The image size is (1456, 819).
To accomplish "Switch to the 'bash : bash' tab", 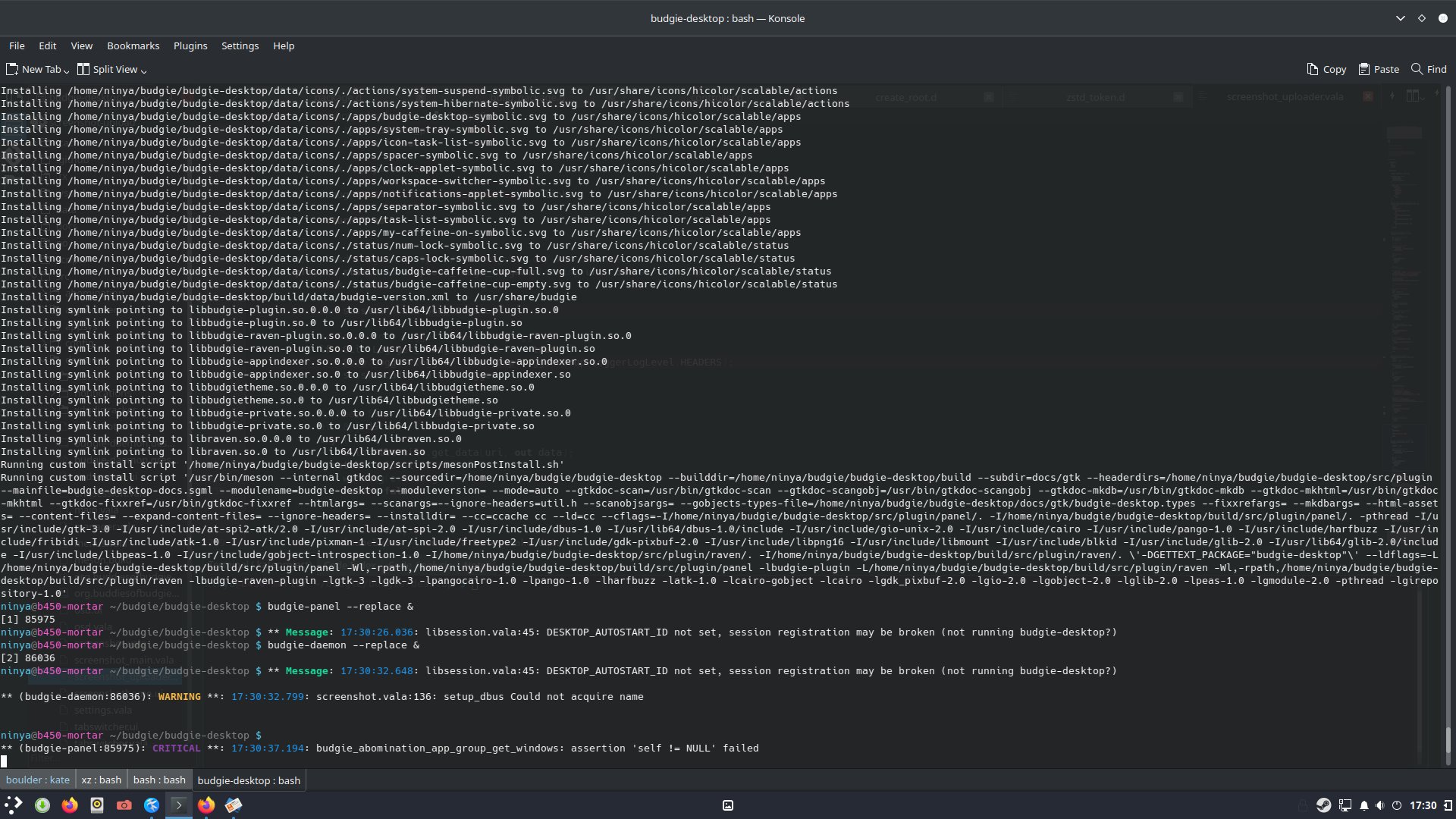I will click(x=159, y=780).
